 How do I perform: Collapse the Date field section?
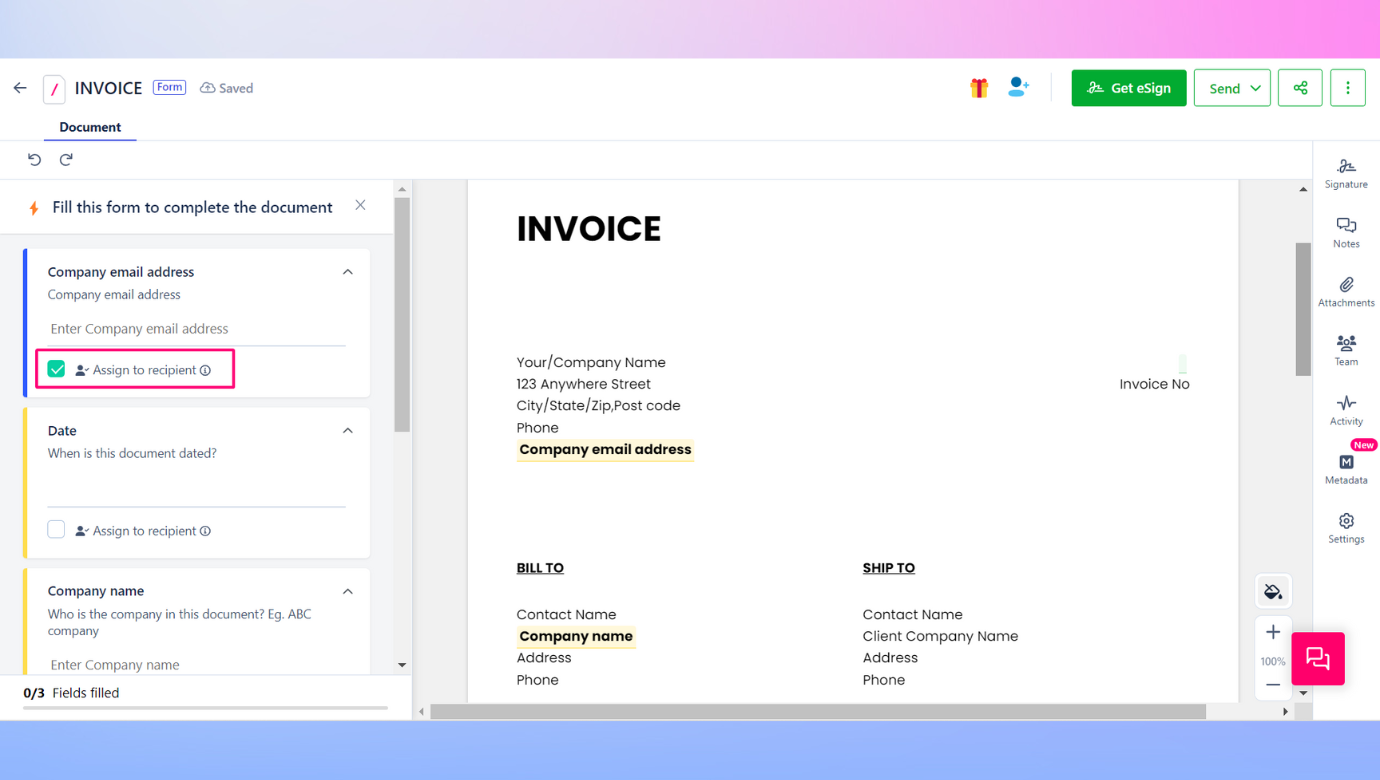tap(347, 430)
